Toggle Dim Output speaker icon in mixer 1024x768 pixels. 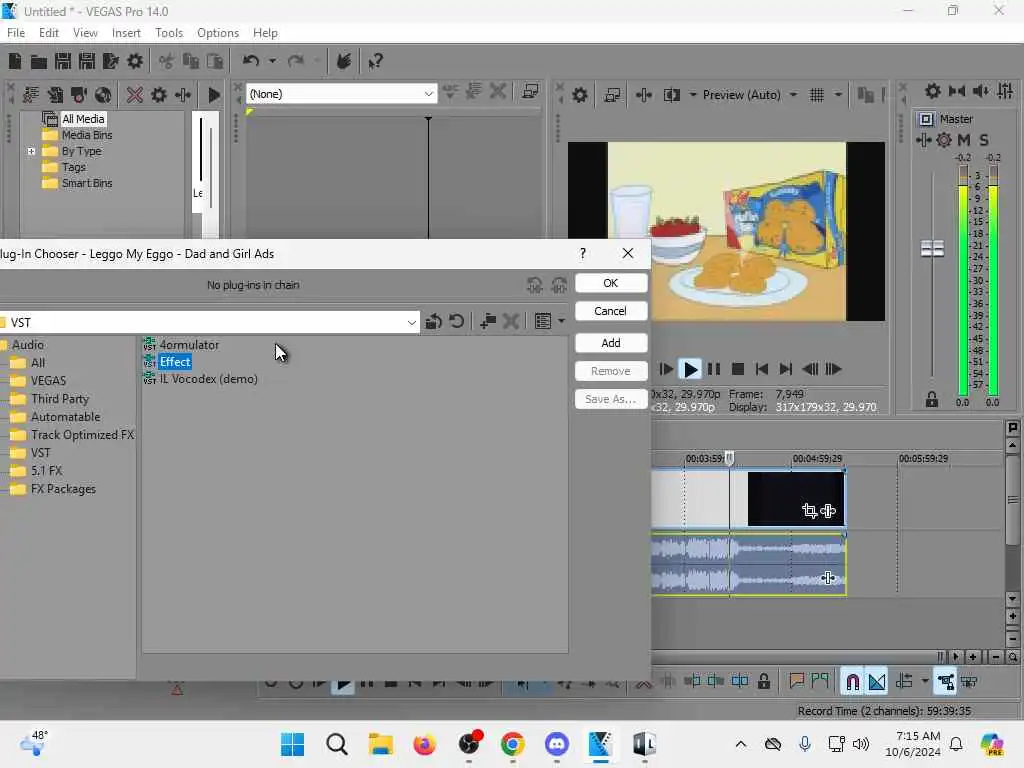click(981, 91)
